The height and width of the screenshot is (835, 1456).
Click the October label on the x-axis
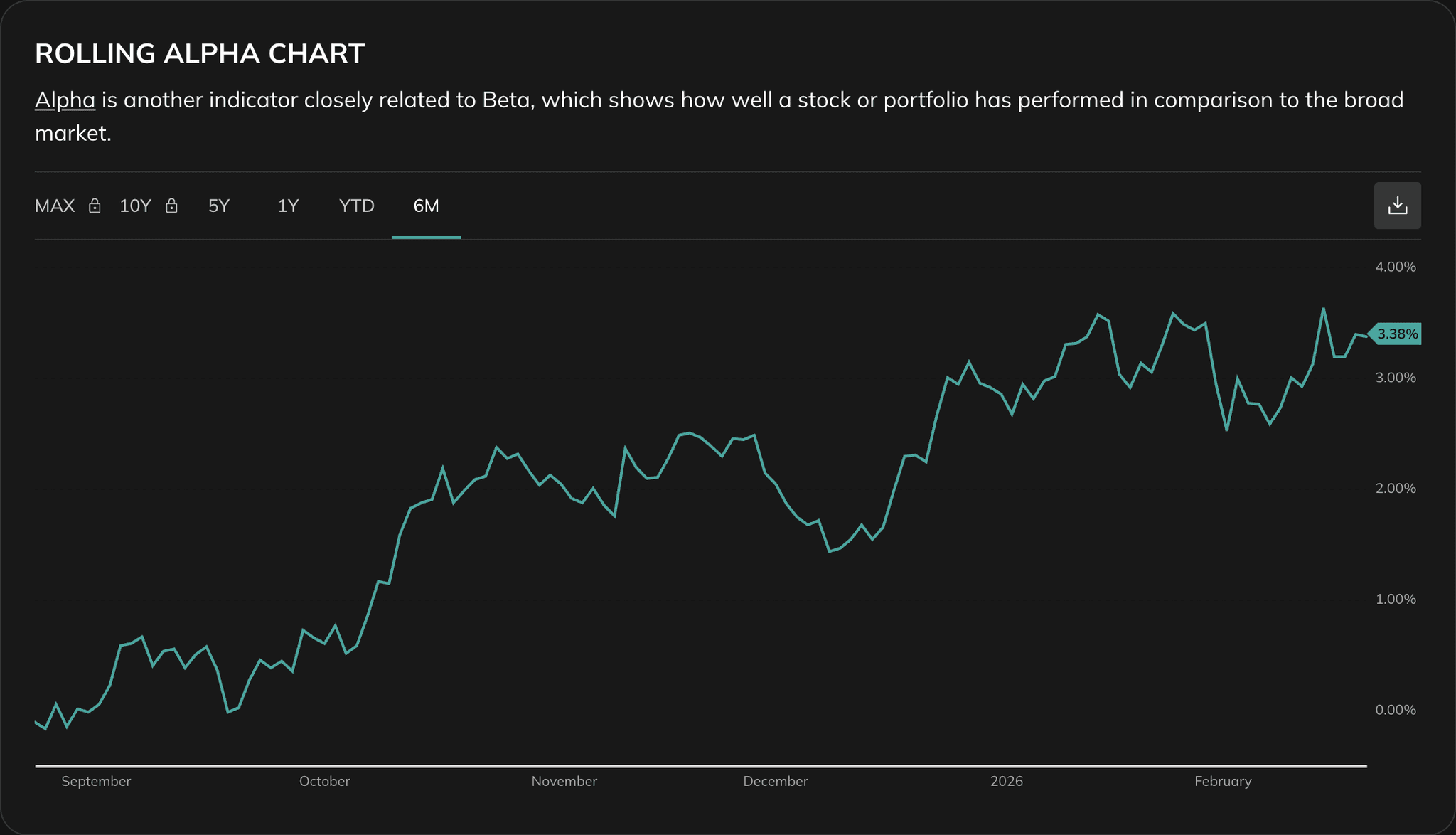pos(324,780)
